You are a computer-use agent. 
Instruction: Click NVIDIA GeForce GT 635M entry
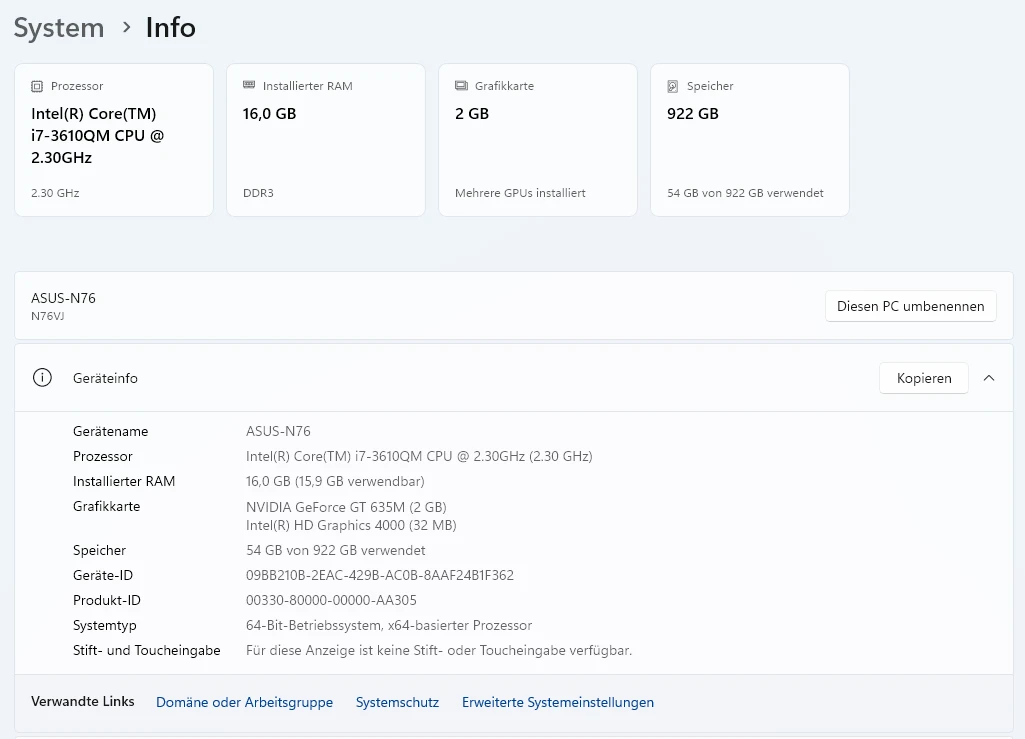[x=346, y=507]
